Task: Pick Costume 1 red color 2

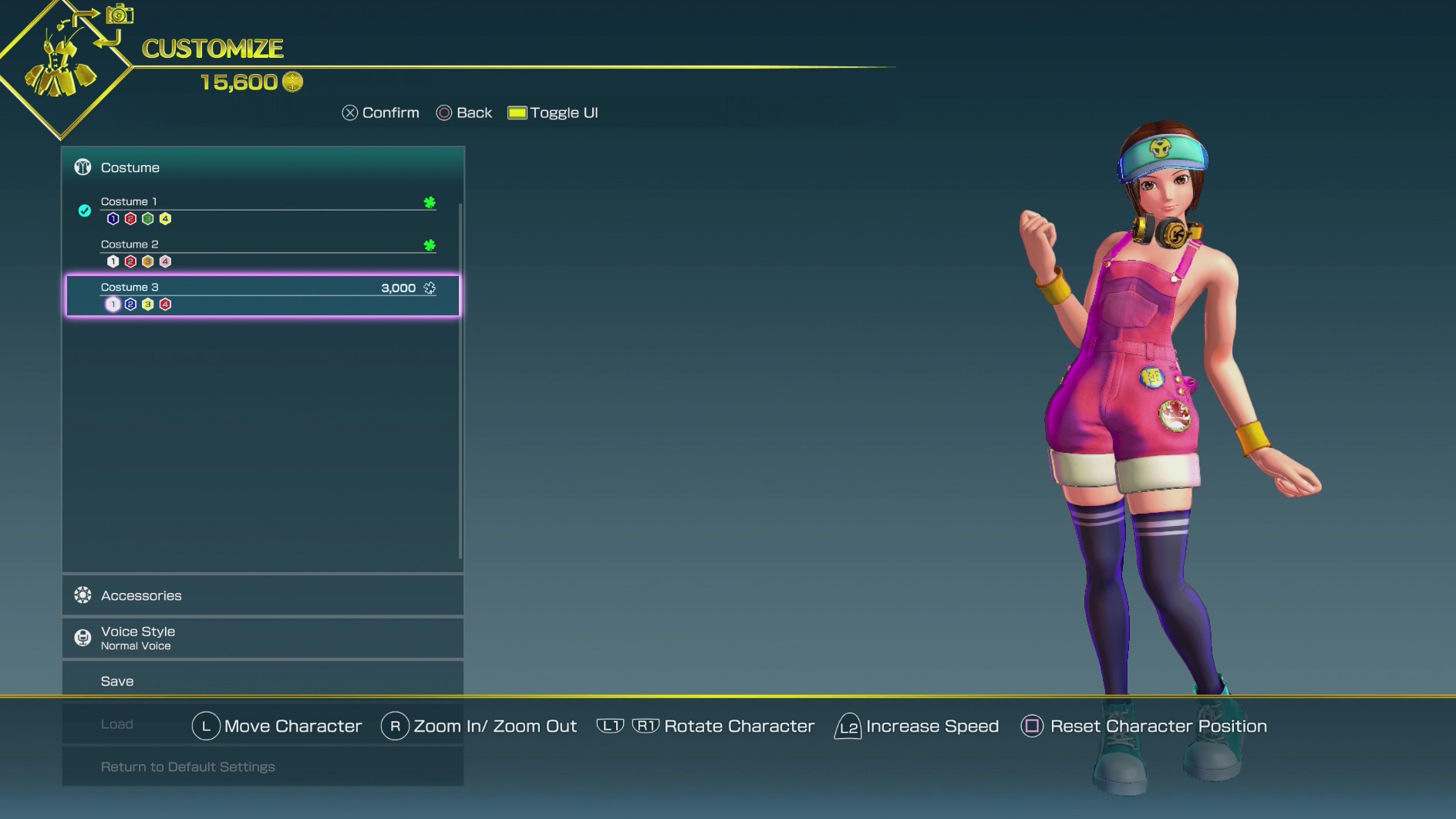Action: (x=130, y=219)
